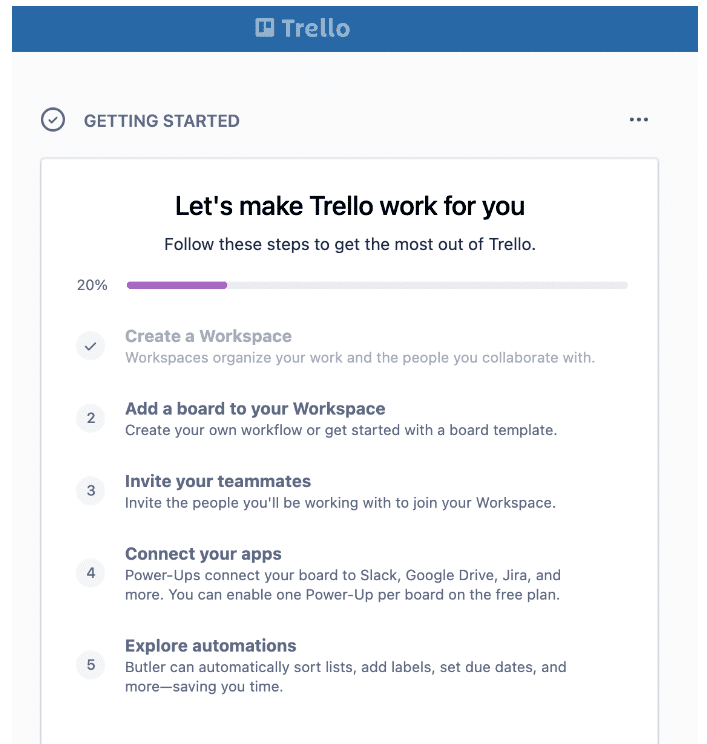Click the step 4 number badge
The width and height of the screenshot is (707, 744).
pyautogui.click(x=91, y=573)
